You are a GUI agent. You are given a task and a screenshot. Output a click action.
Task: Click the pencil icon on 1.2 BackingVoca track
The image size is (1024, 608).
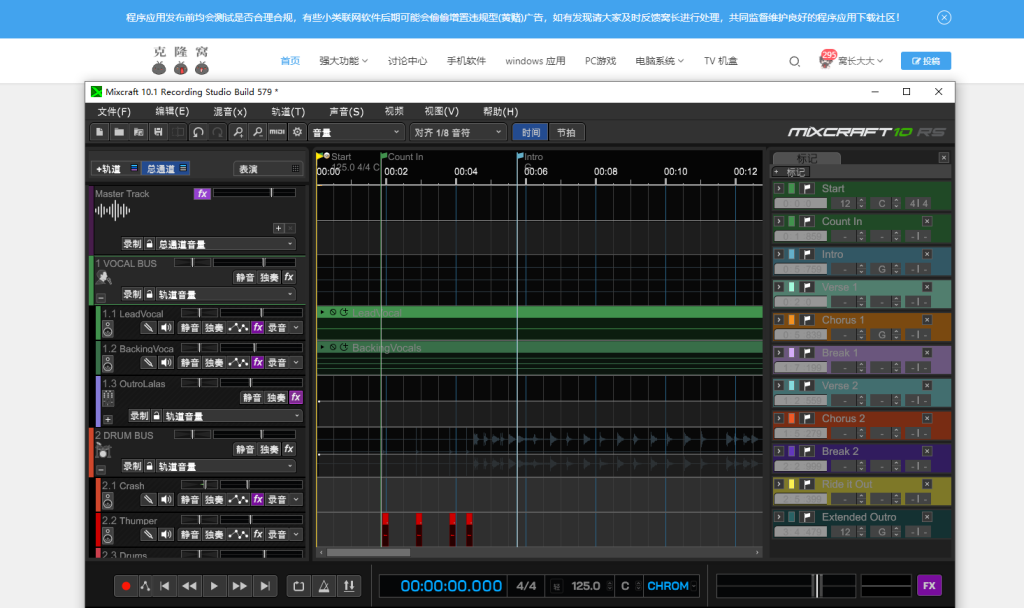click(x=149, y=362)
